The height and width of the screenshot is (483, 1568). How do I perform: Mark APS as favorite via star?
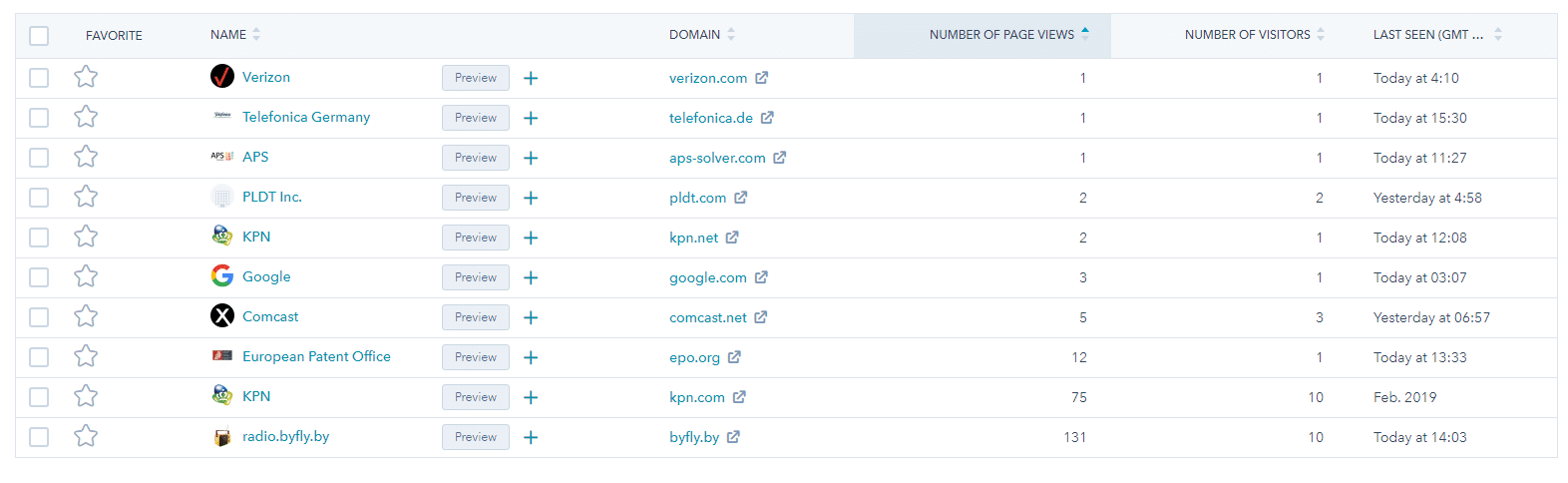point(86,157)
